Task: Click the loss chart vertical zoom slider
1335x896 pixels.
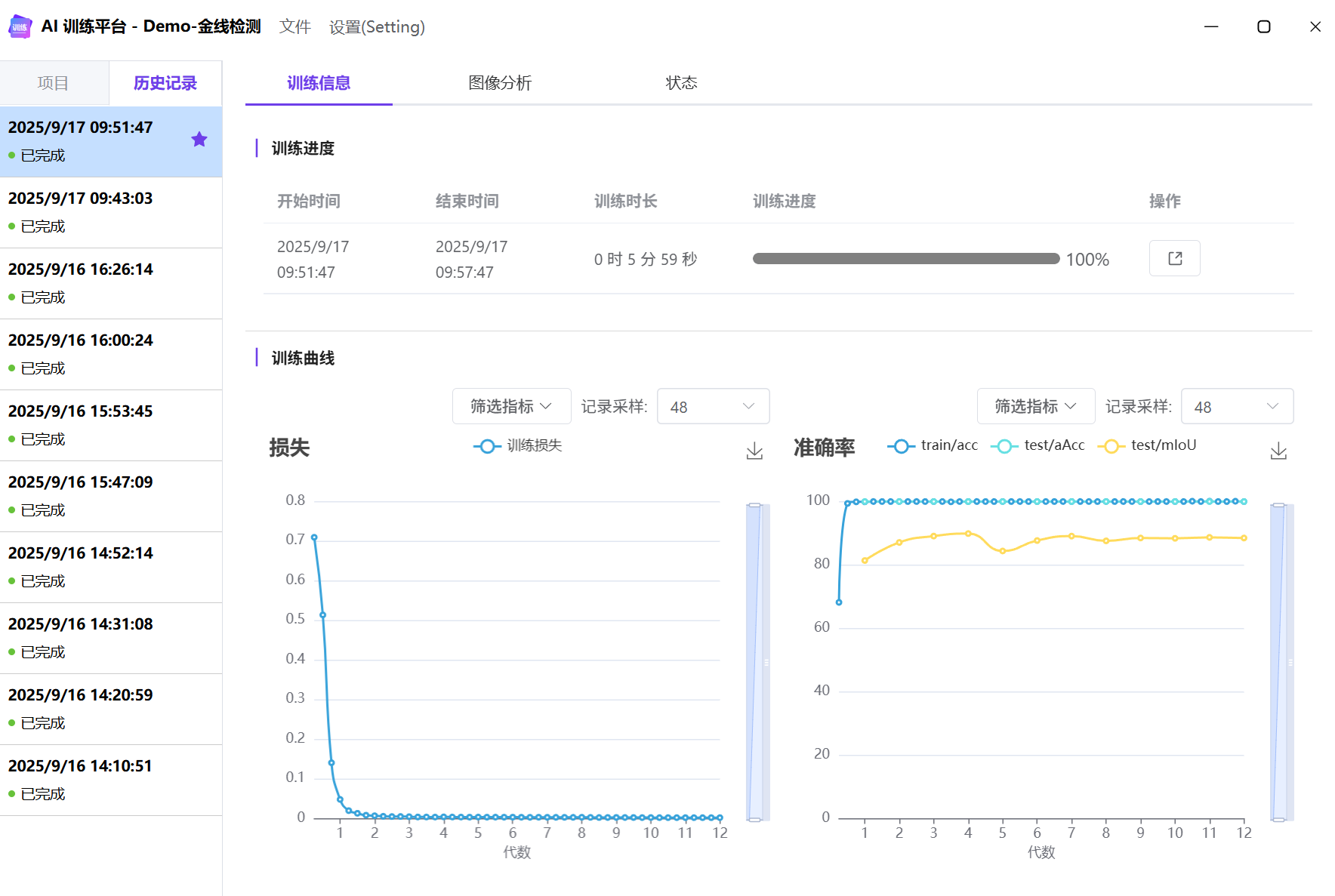Action: pyautogui.click(x=754, y=662)
